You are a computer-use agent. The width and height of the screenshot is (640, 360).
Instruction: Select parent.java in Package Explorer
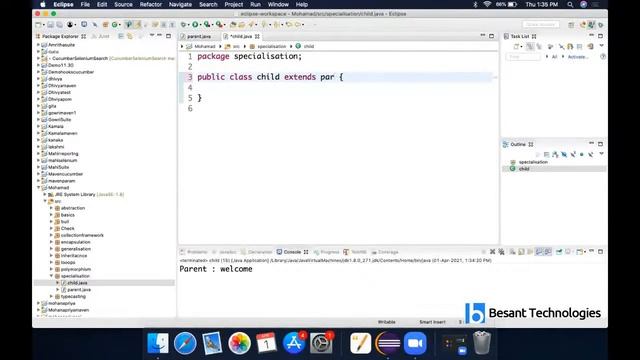click(79, 290)
